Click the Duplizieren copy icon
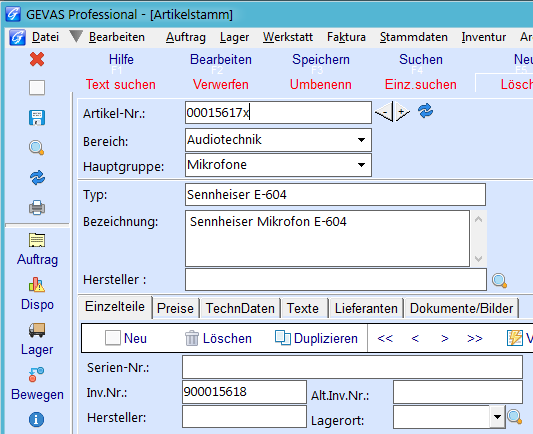Image resolution: width=533 pixels, height=434 pixels. click(283, 338)
